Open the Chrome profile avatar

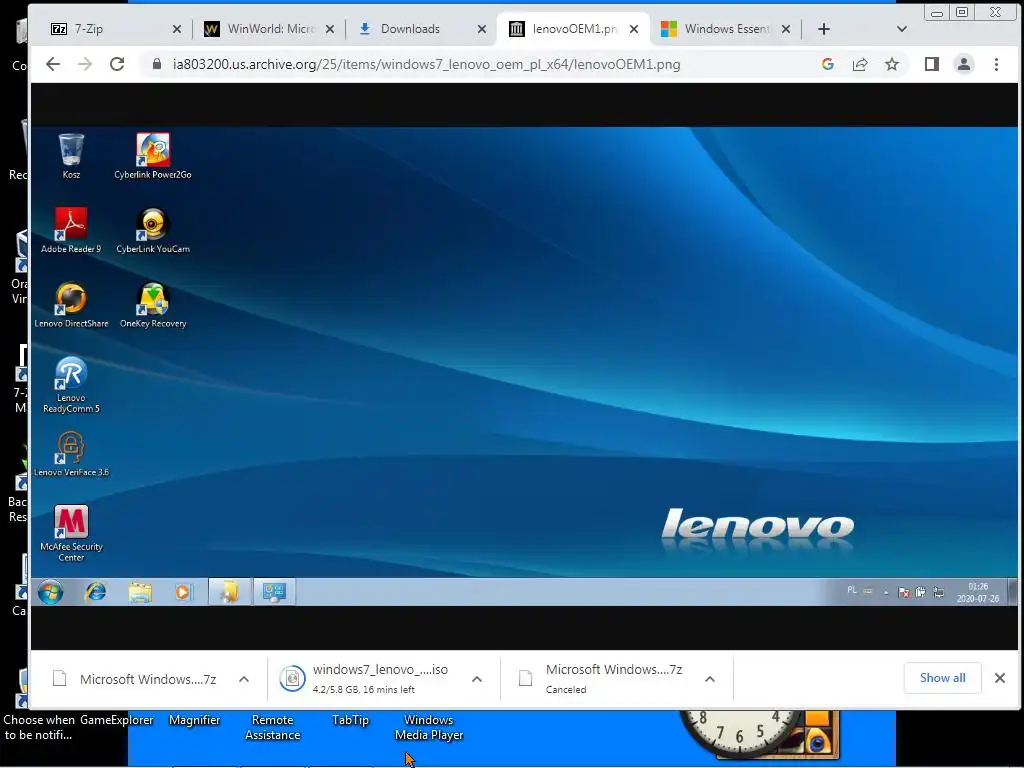(964, 64)
